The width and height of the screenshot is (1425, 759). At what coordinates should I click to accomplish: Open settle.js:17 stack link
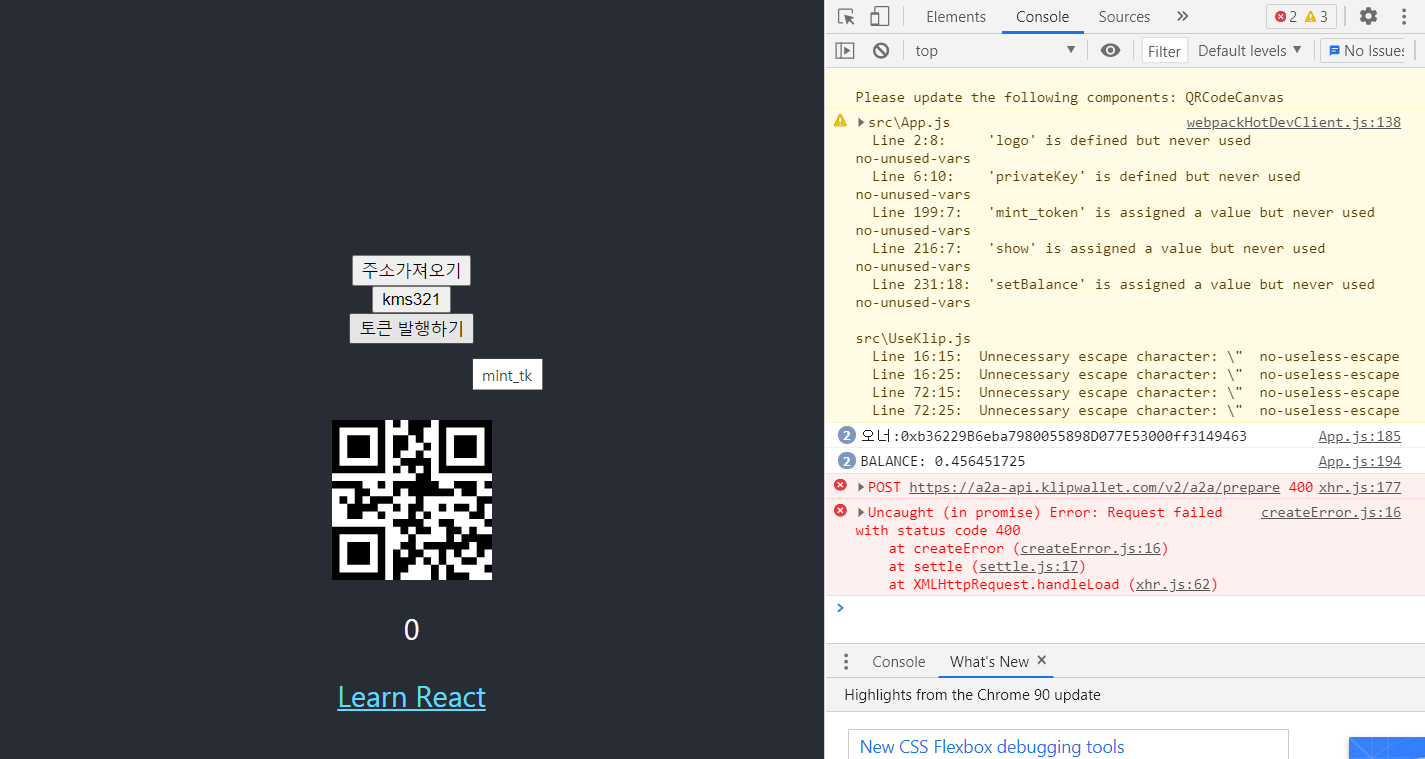1028,566
